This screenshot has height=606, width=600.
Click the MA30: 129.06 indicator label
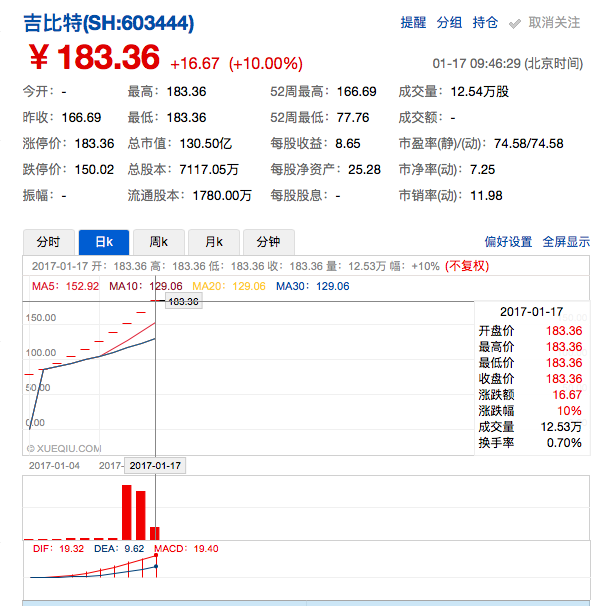pos(312,286)
